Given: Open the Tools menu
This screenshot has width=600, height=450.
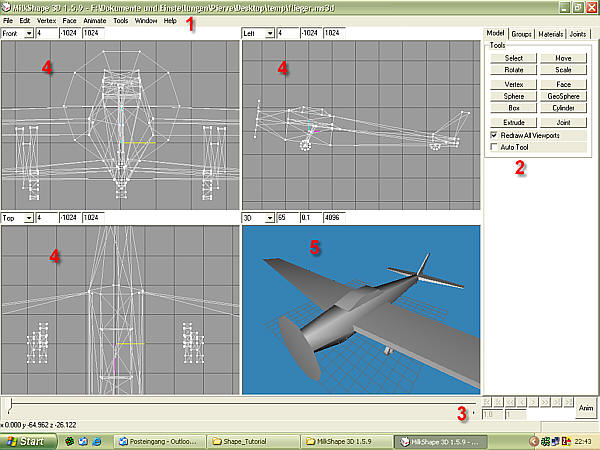Looking at the screenshot, I should pyautogui.click(x=121, y=21).
